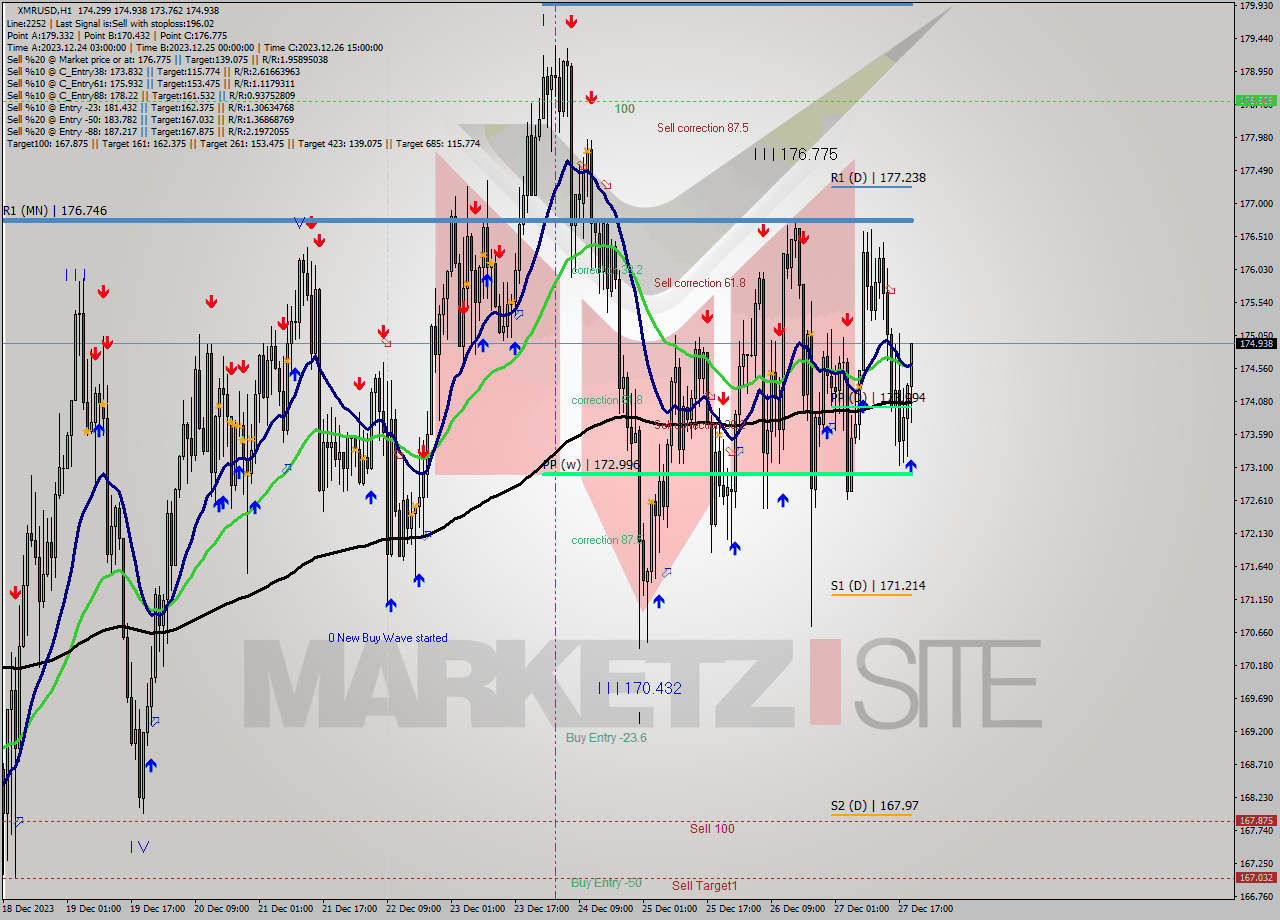
Task: Click the 'I I I 170.432' wave label
Action: click(640, 688)
